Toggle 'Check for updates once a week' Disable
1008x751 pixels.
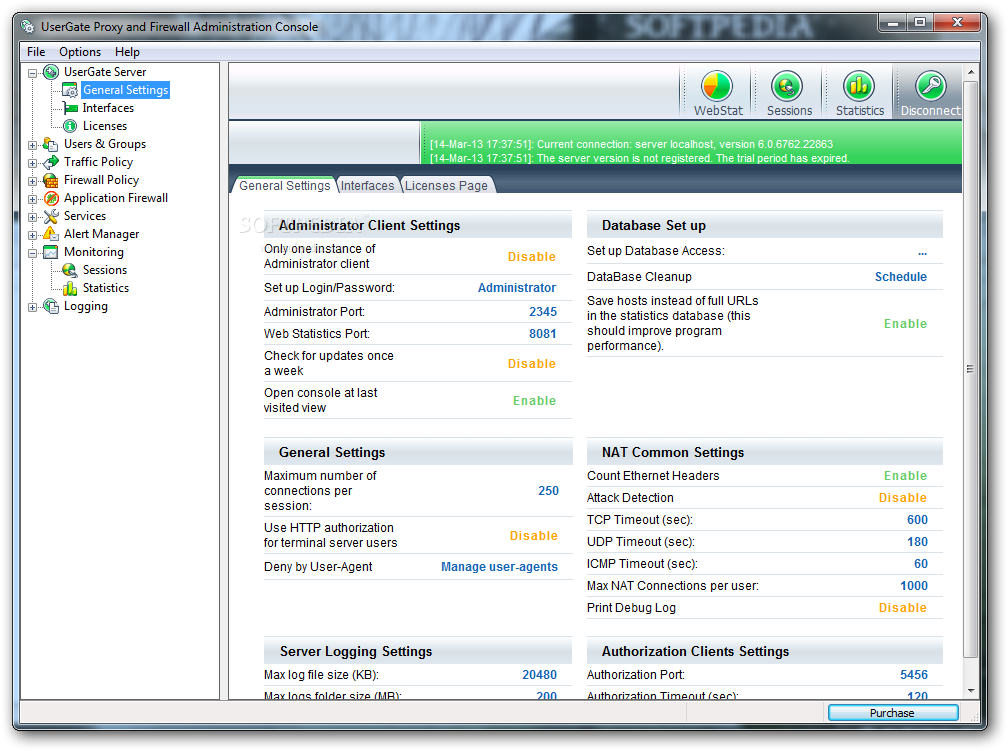pos(532,363)
